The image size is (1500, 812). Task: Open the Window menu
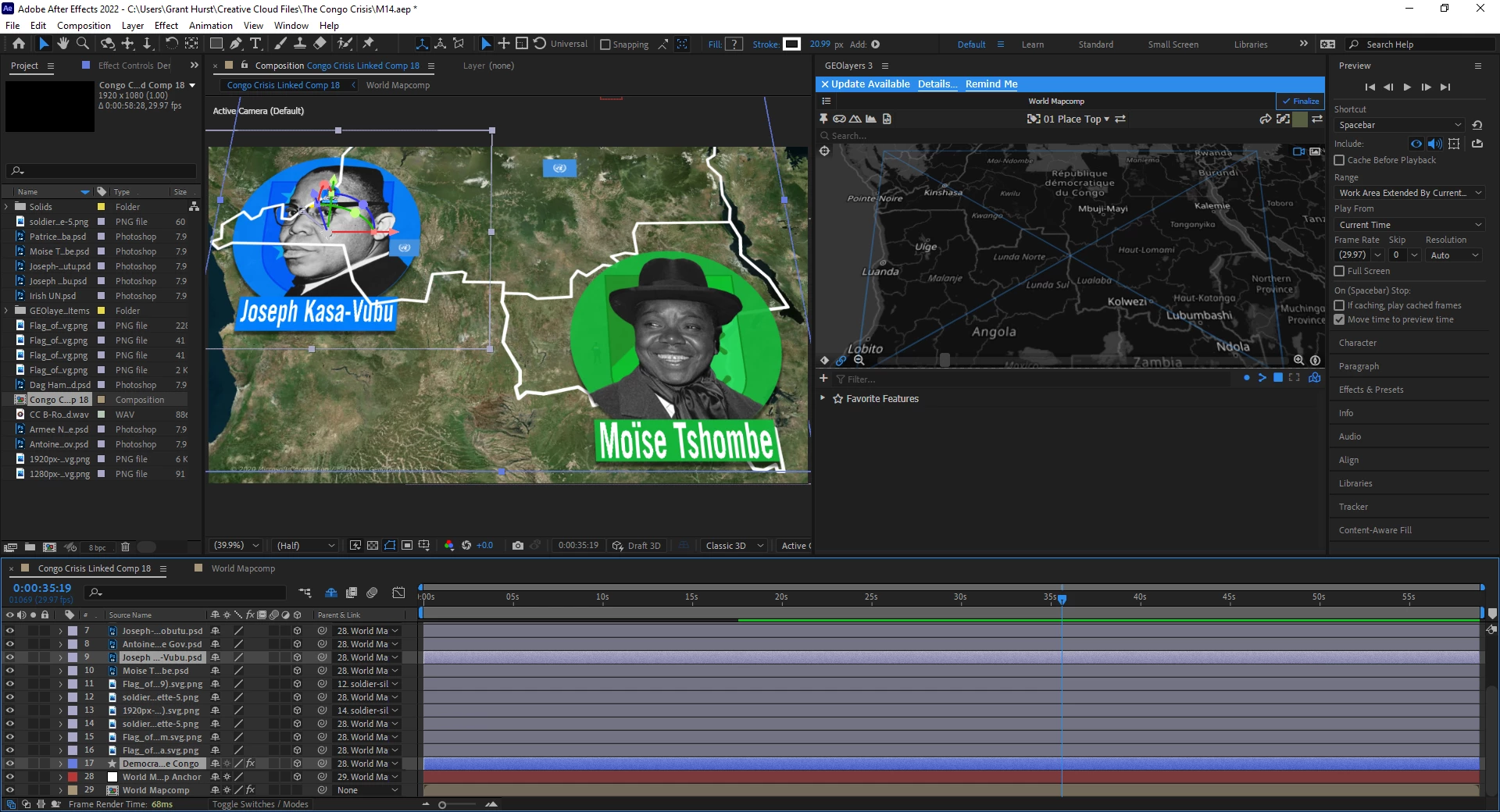click(291, 26)
